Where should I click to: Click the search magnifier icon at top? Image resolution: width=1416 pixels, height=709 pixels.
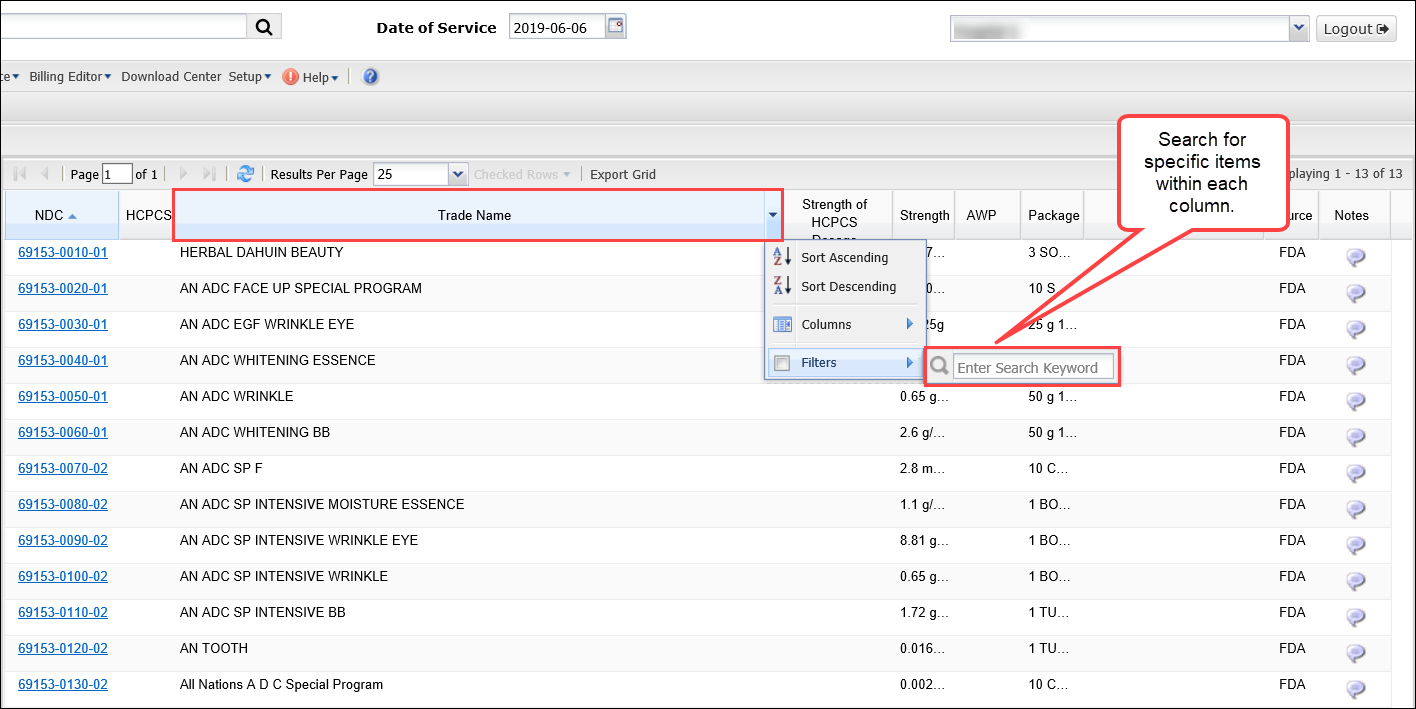coord(264,27)
